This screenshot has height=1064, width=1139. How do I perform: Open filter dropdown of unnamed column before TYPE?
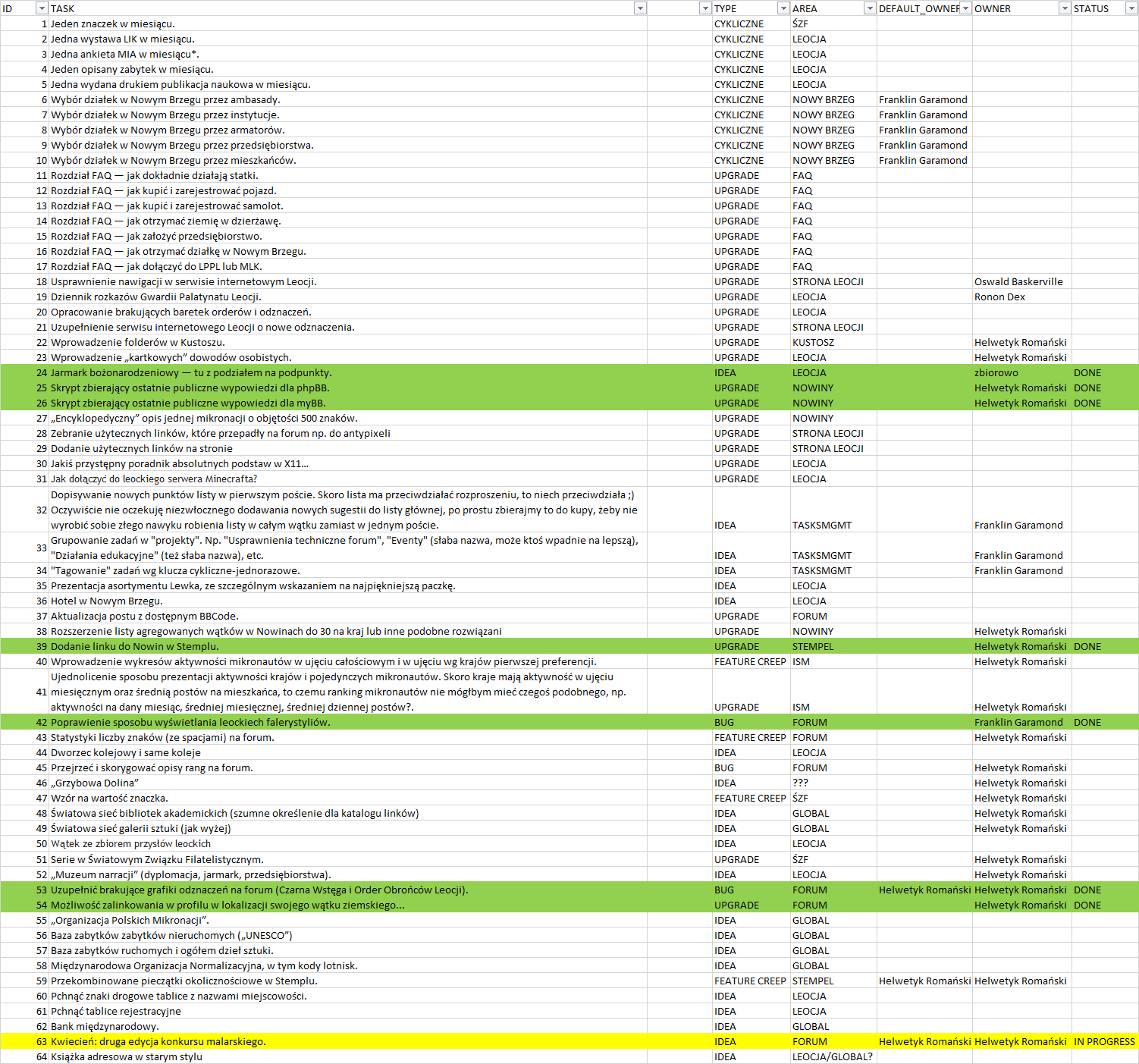click(x=705, y=8)
